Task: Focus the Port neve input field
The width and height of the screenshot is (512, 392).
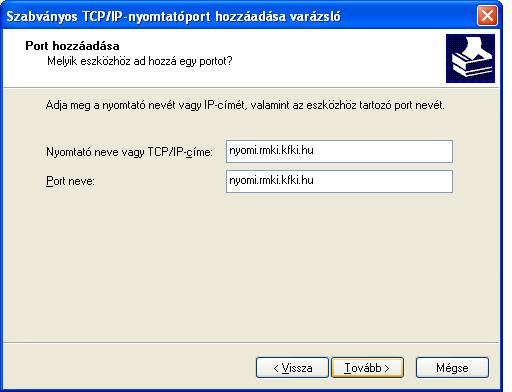Action: pyautogui.click(x=339, y=181)
